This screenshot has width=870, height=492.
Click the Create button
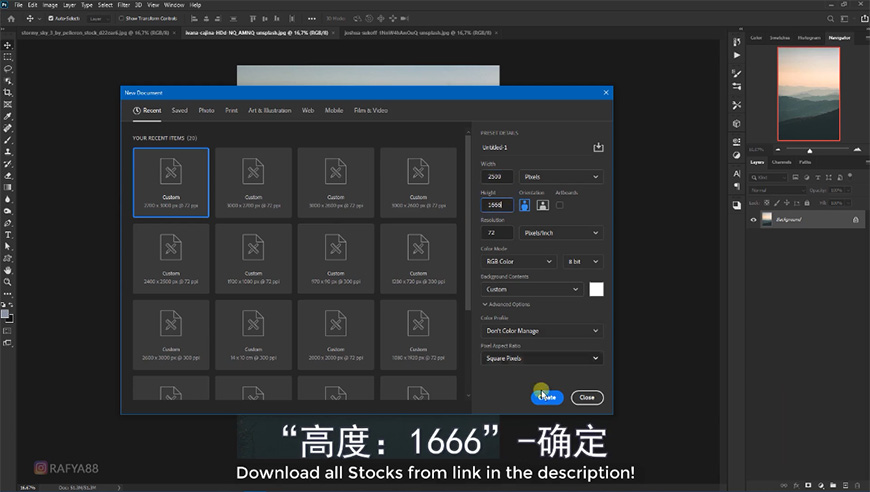tap(547, 398)
